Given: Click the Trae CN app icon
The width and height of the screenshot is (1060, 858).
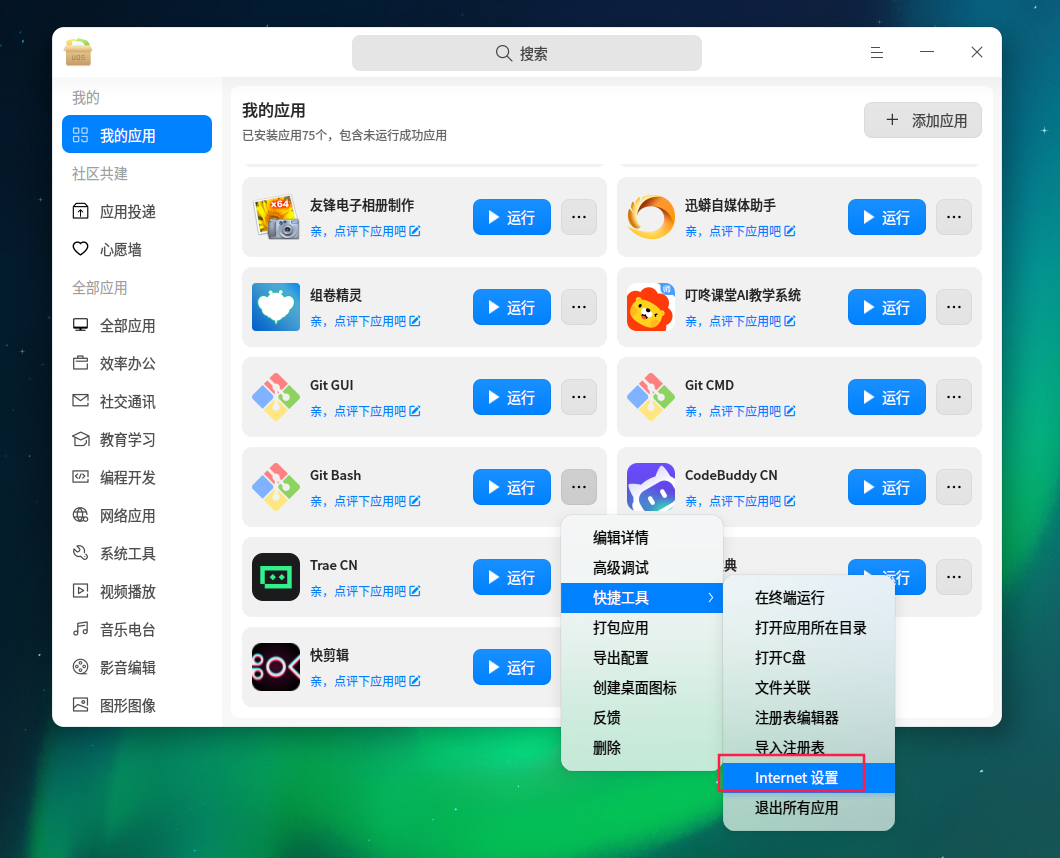Looking at the screenshot, I should (276, 577).
